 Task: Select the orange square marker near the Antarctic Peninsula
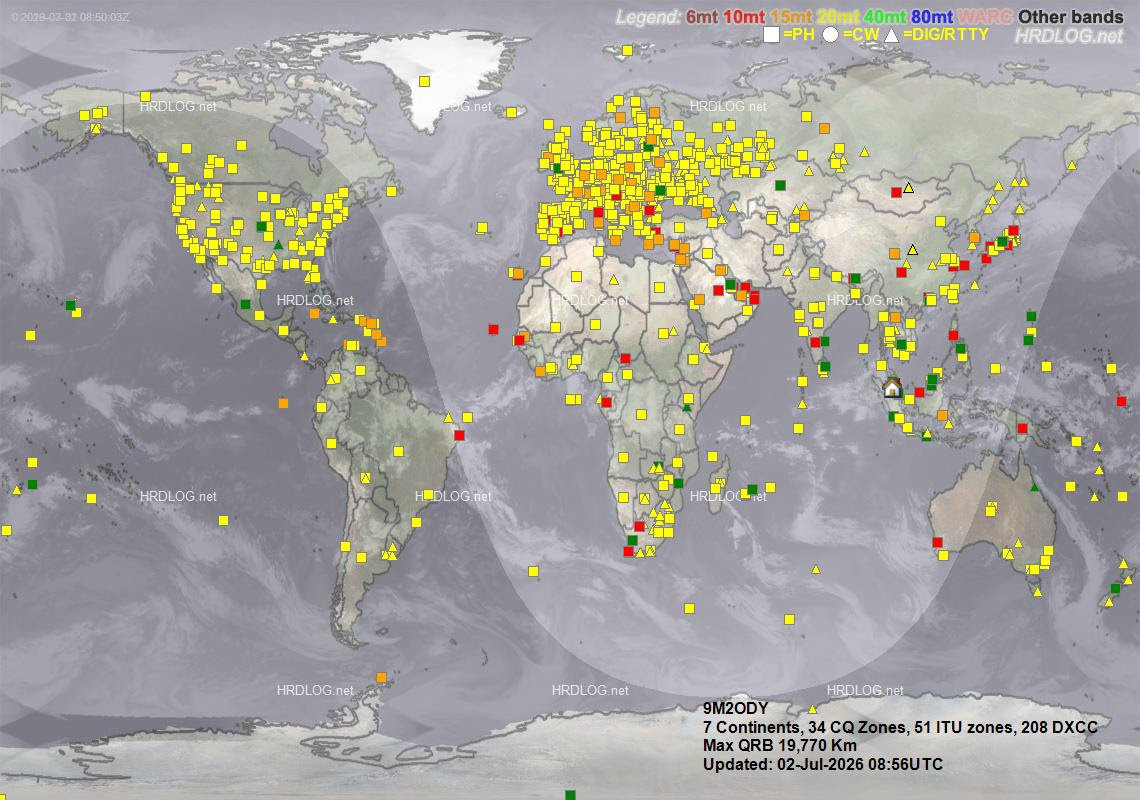[x=381, y=678]
